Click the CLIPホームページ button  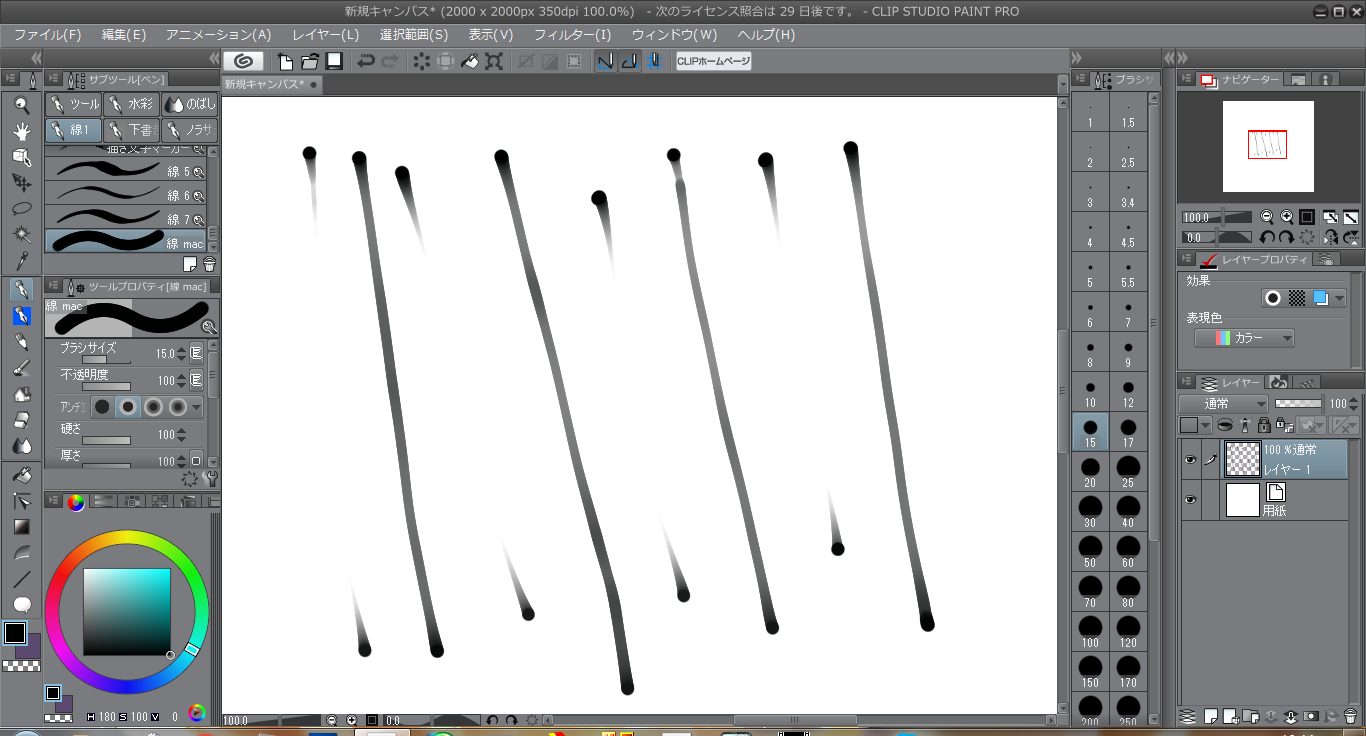tap(713, 60)
